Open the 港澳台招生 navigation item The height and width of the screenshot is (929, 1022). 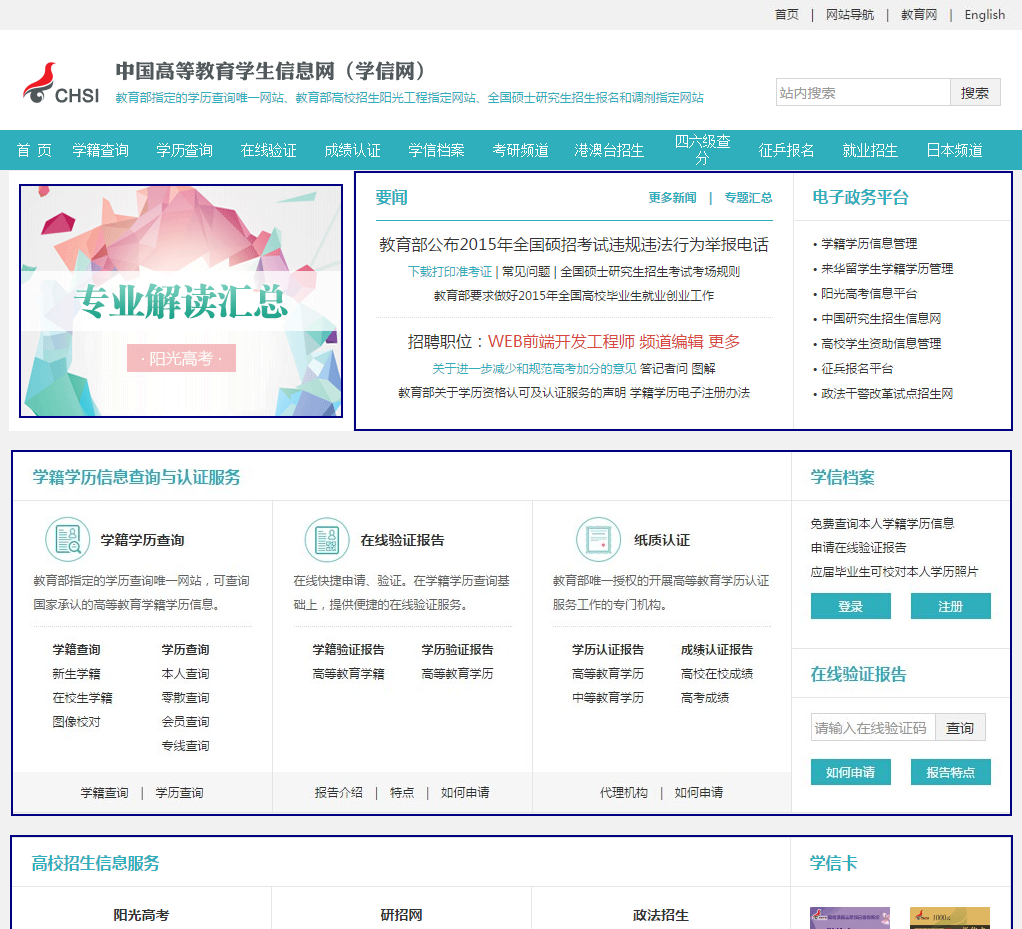[x=609, y=151]
